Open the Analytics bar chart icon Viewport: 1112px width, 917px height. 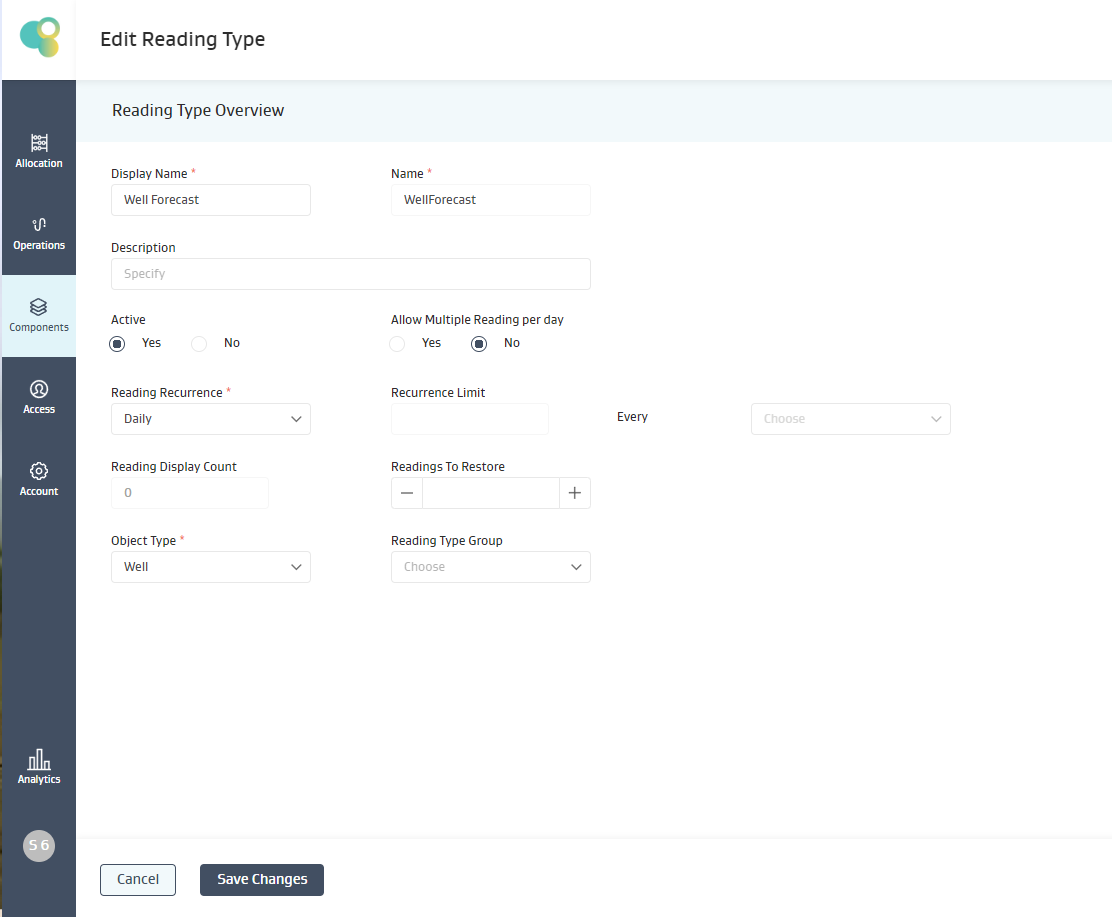pyautogui.click(x=39, y=759)
